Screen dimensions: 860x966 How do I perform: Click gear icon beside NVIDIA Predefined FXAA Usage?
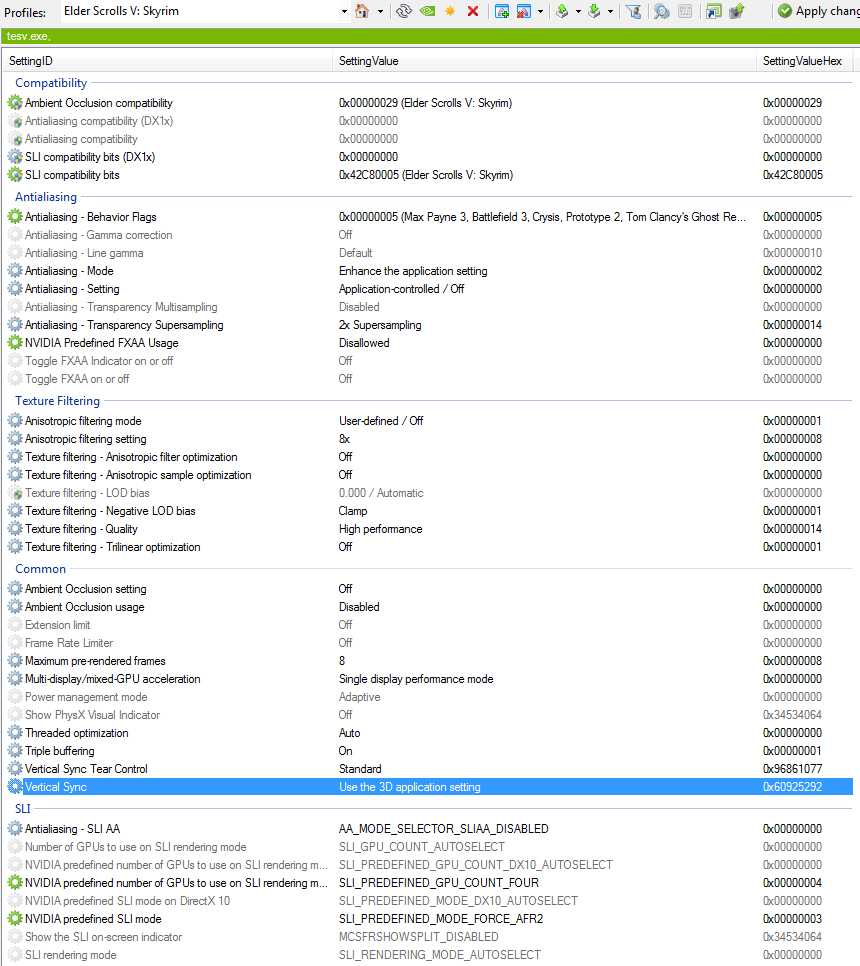(x=15, y=343)
